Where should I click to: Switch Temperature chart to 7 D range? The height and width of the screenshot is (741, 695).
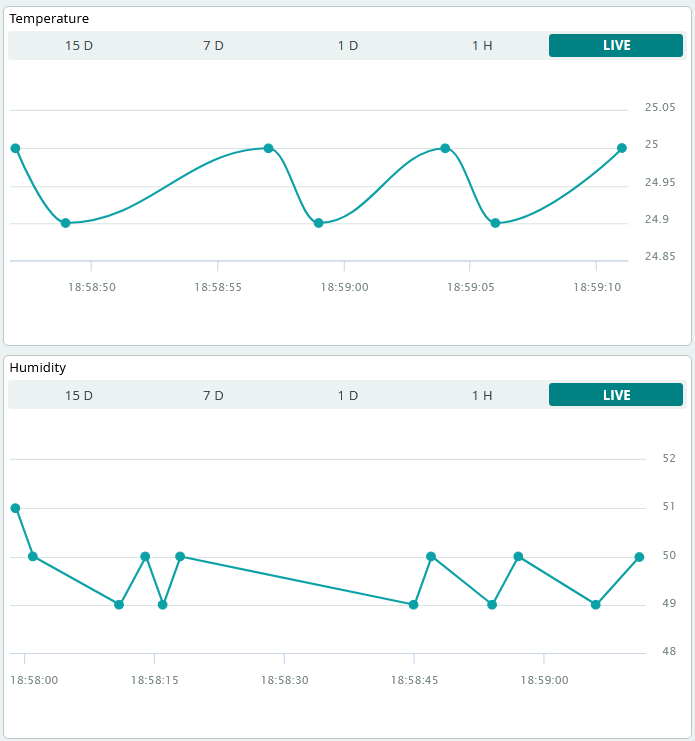213,46
